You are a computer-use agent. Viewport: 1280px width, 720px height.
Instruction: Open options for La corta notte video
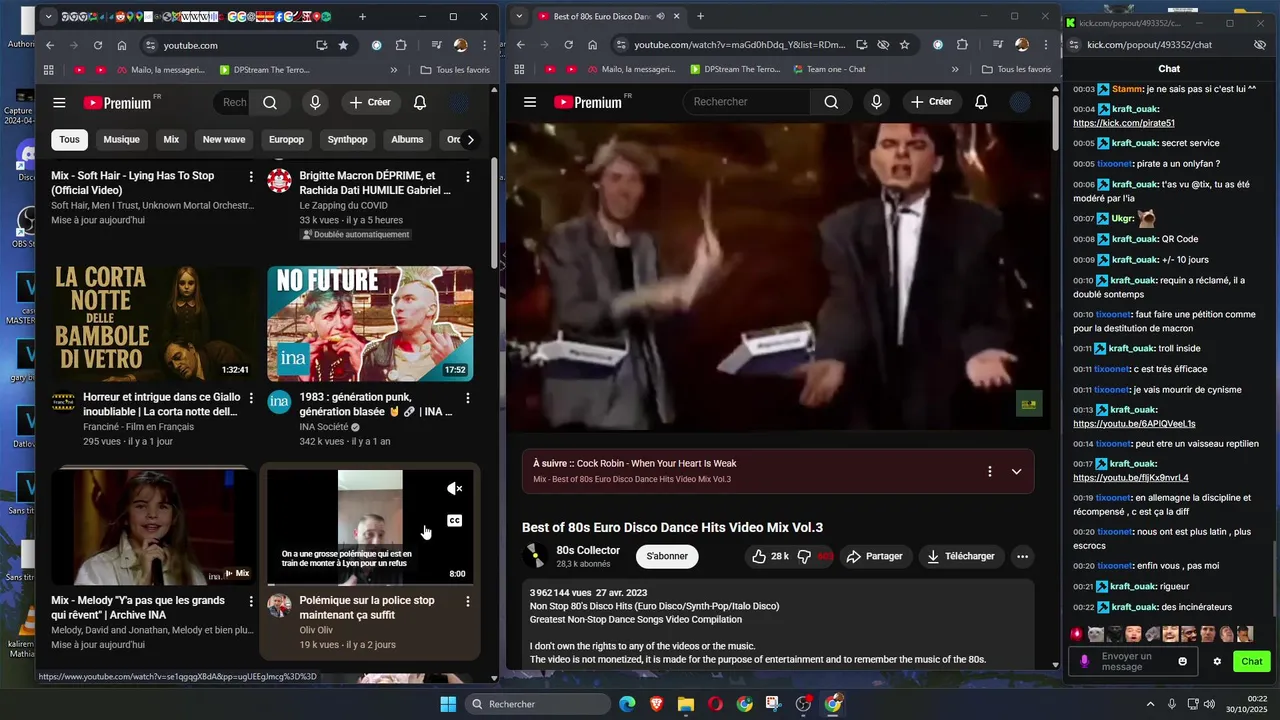click(251, 398)
